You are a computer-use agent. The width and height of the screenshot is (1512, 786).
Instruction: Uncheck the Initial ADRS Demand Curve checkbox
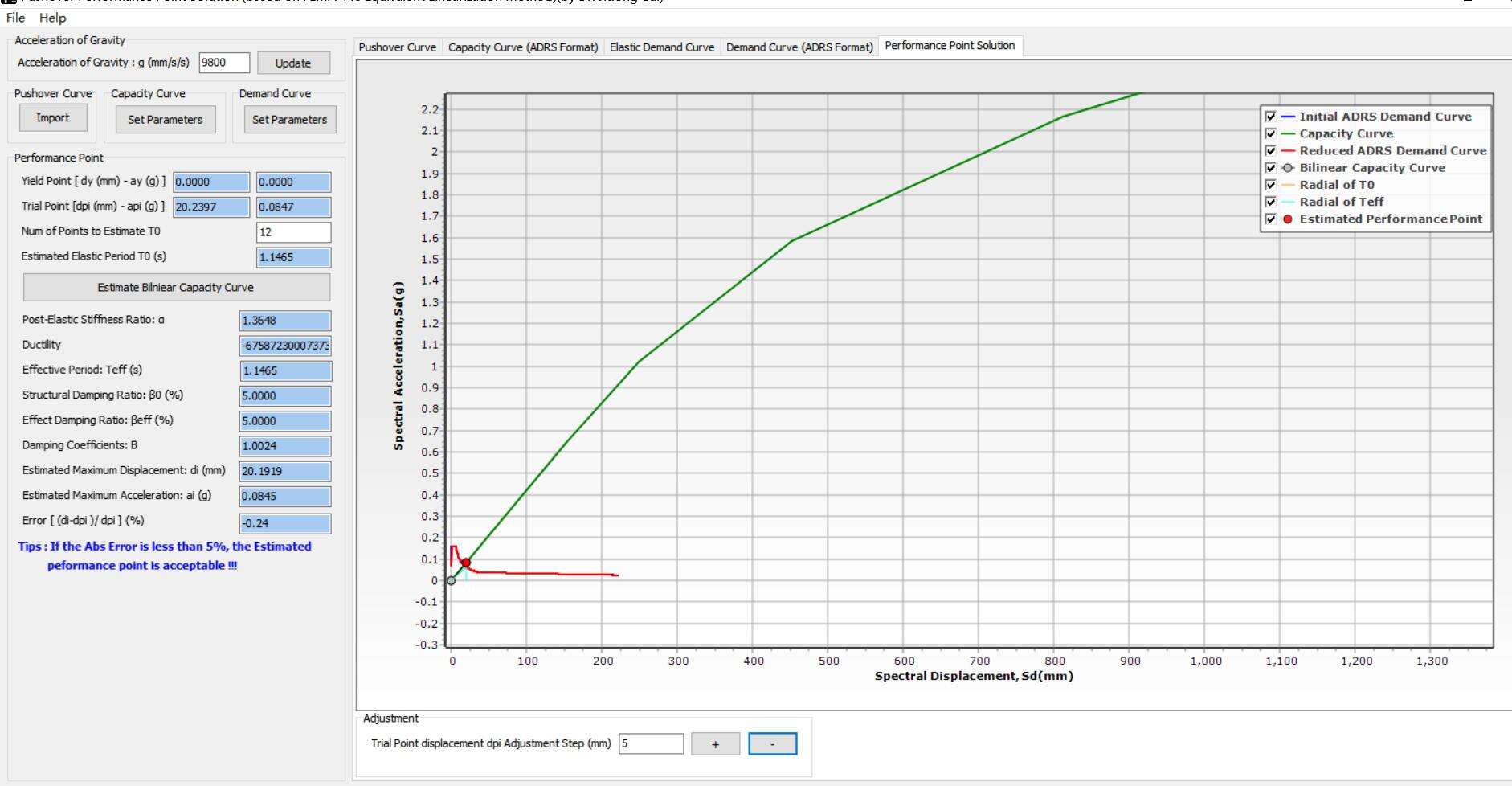tap(1270, 117)
